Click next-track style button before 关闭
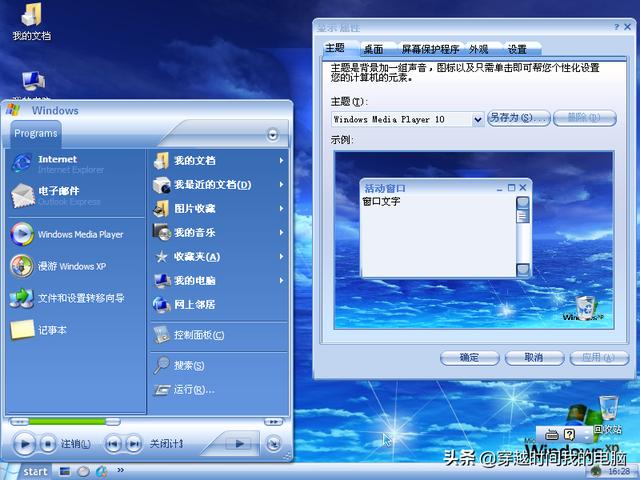 coord(134,444)
